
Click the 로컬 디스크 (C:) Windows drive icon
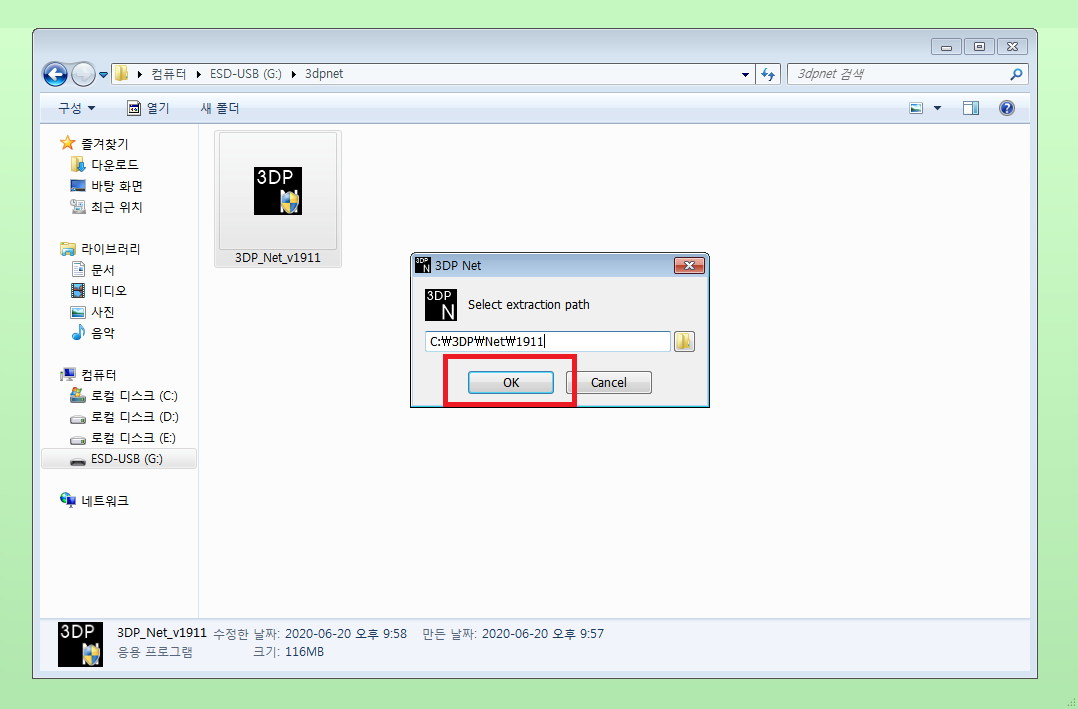(78, 395)
